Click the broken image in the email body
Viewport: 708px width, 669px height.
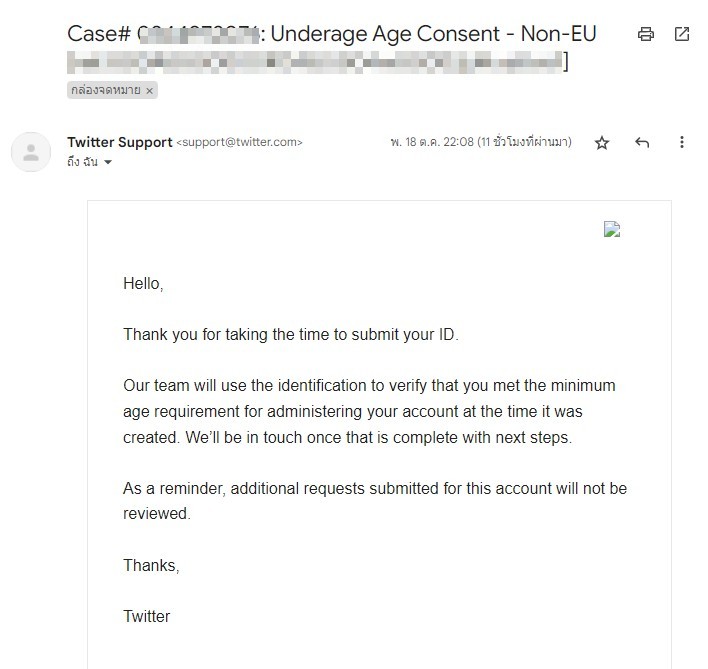coord(612,229)
